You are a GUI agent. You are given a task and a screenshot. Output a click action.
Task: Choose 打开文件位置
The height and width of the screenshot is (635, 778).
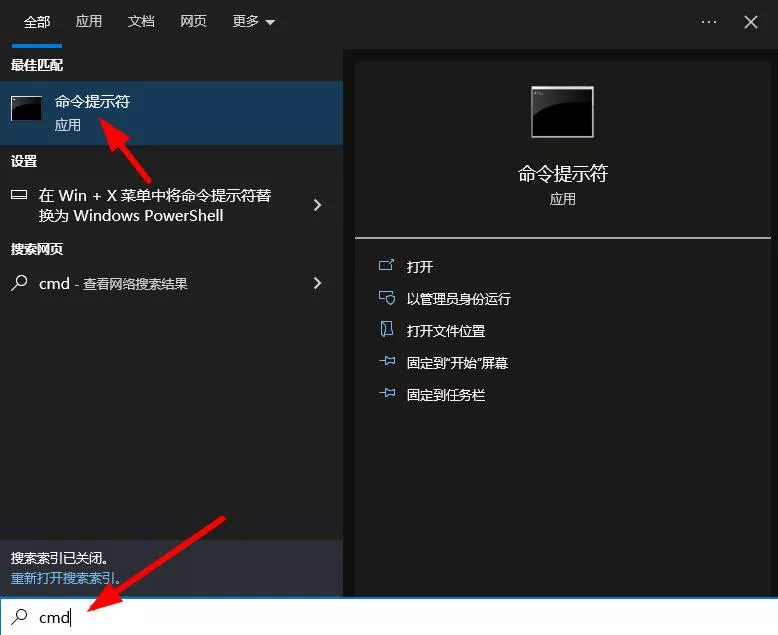446,331
